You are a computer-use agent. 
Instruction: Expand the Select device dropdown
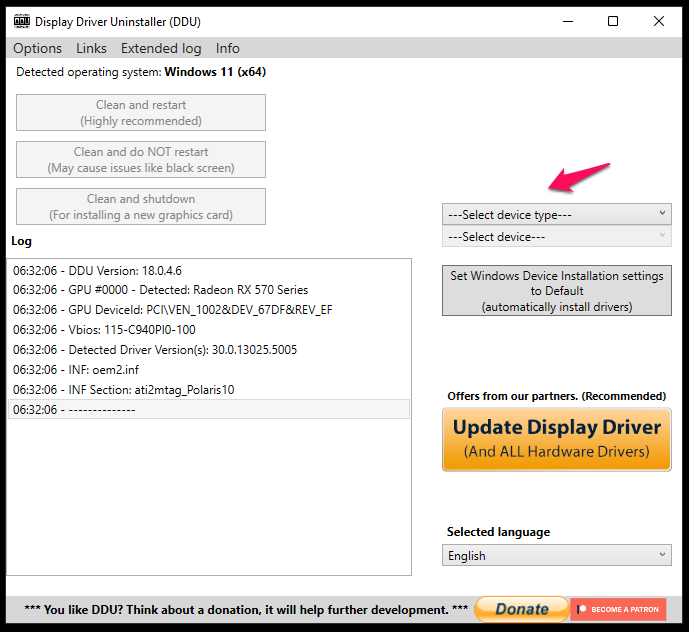(557, 236)
